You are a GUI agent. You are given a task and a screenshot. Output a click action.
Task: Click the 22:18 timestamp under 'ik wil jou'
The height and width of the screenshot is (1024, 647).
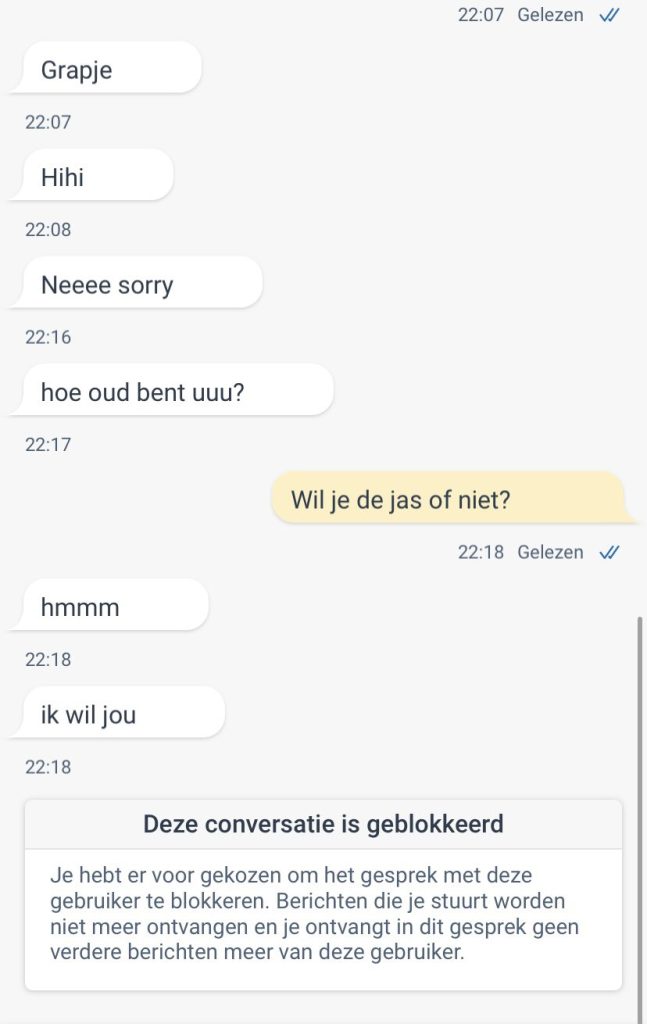(x=48, y=767)
